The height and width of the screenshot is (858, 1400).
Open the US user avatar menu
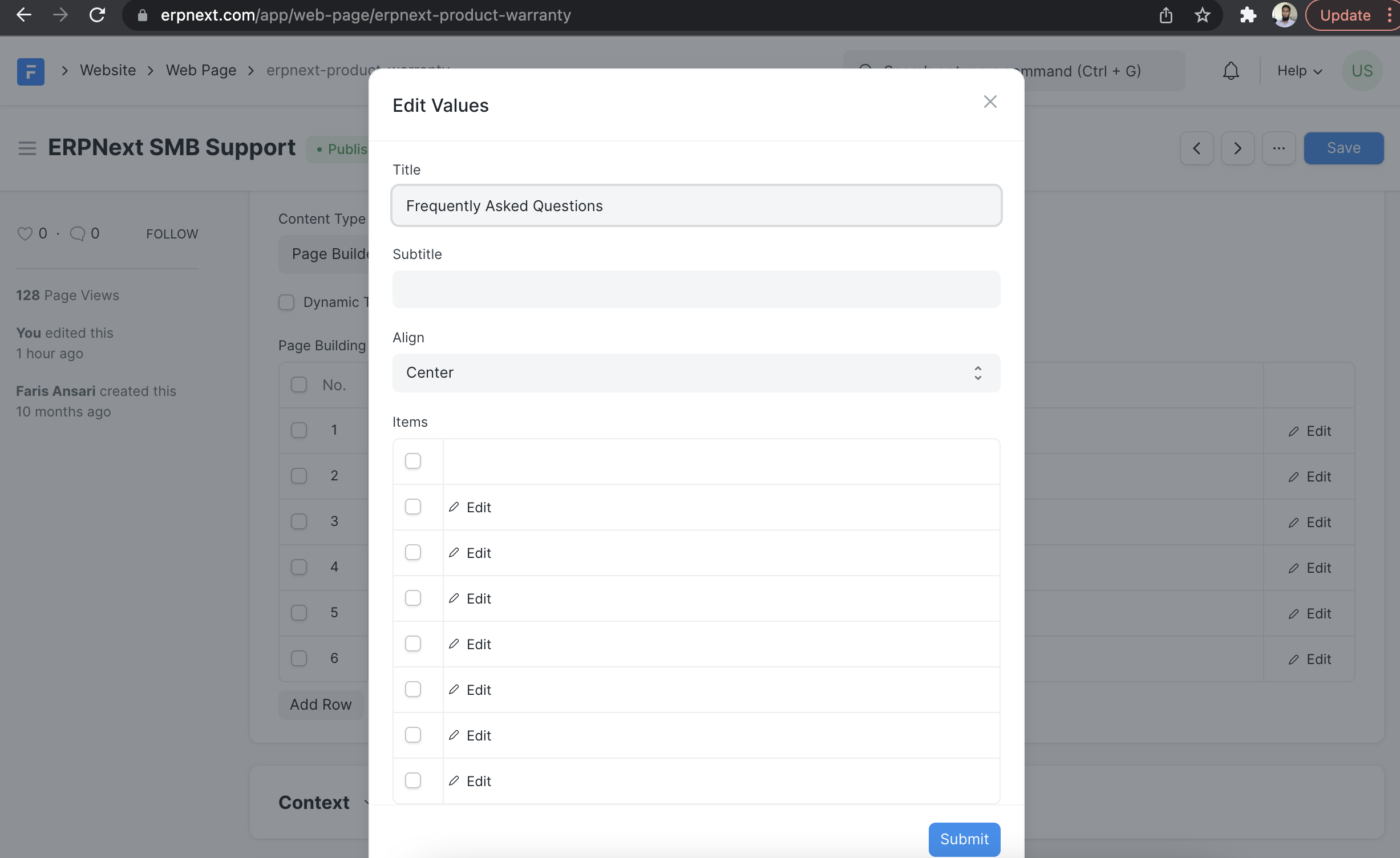click(x=1362, y=71)
